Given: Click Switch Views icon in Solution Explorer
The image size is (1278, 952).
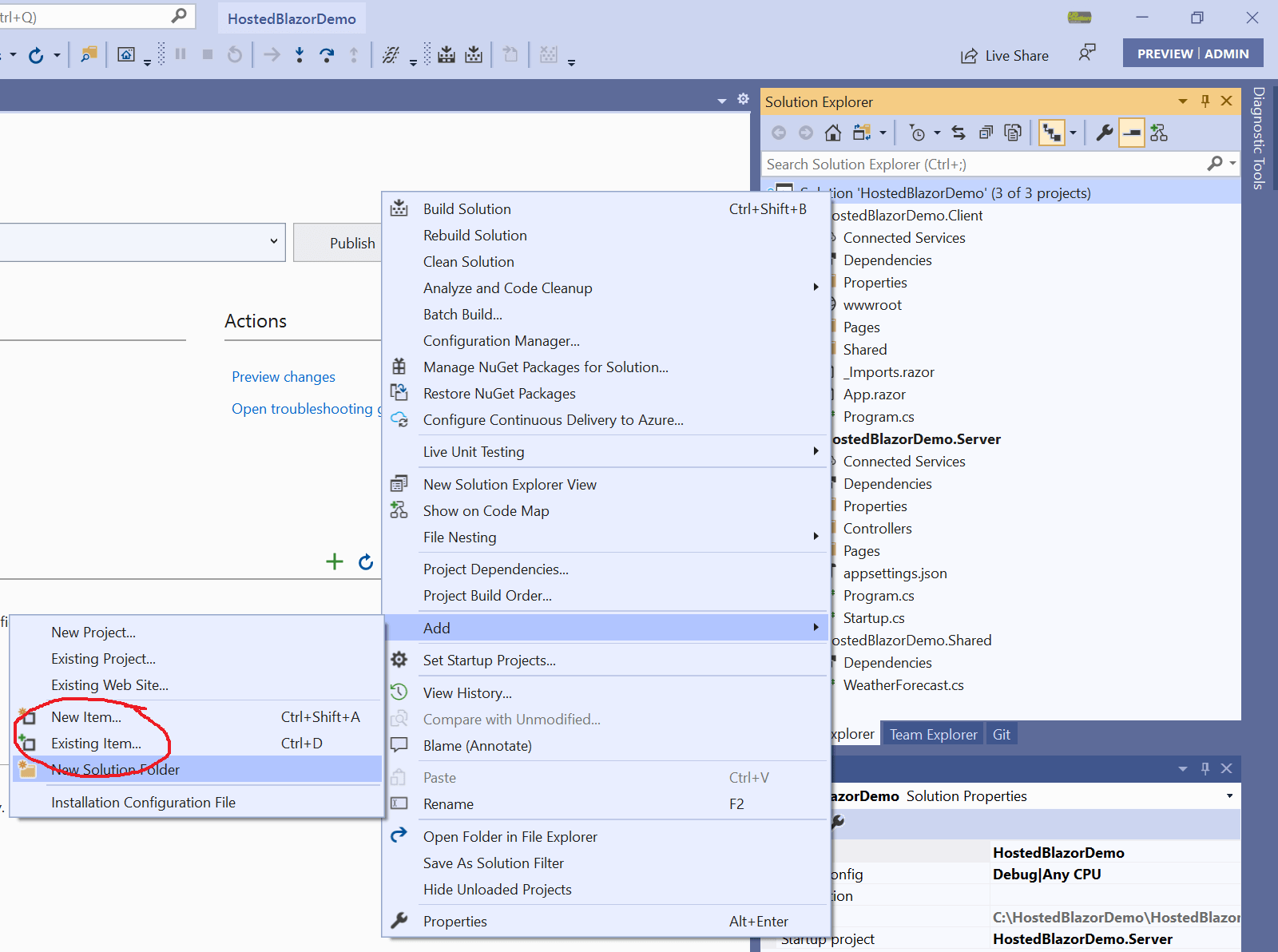Looking at the screenshot, I should tap(862, 133).
